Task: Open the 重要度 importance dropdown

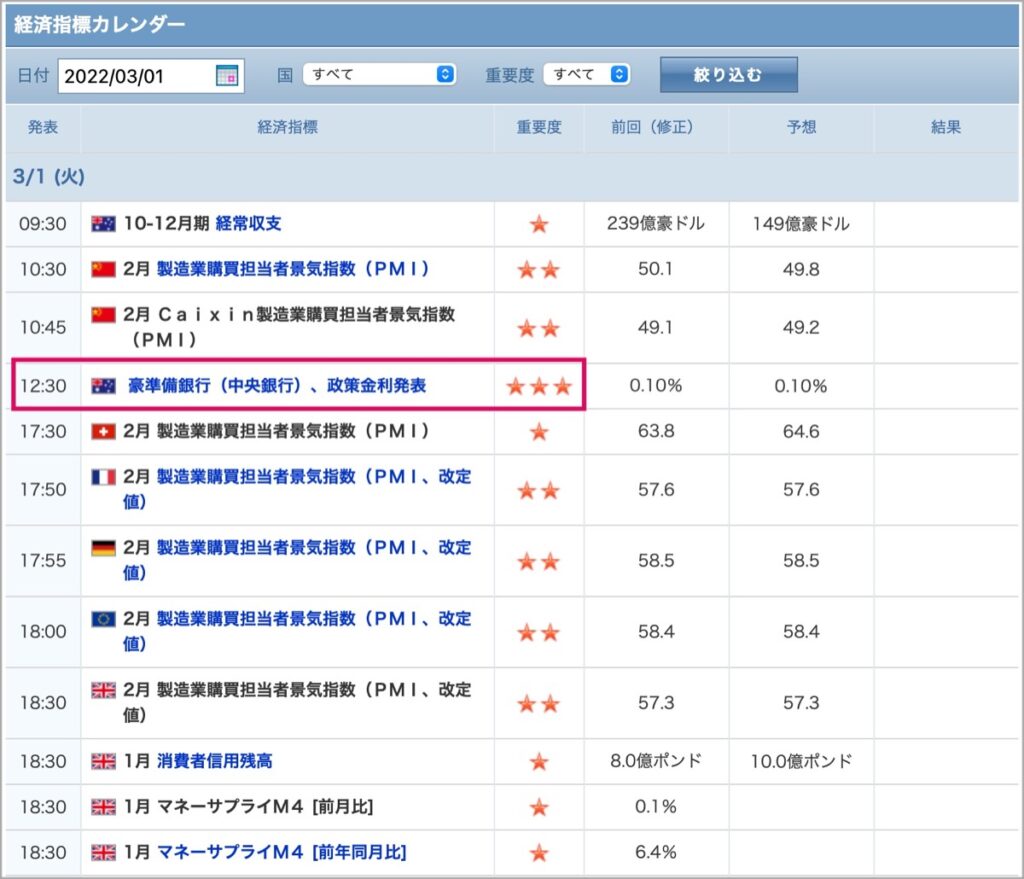Action: point(586,74)
